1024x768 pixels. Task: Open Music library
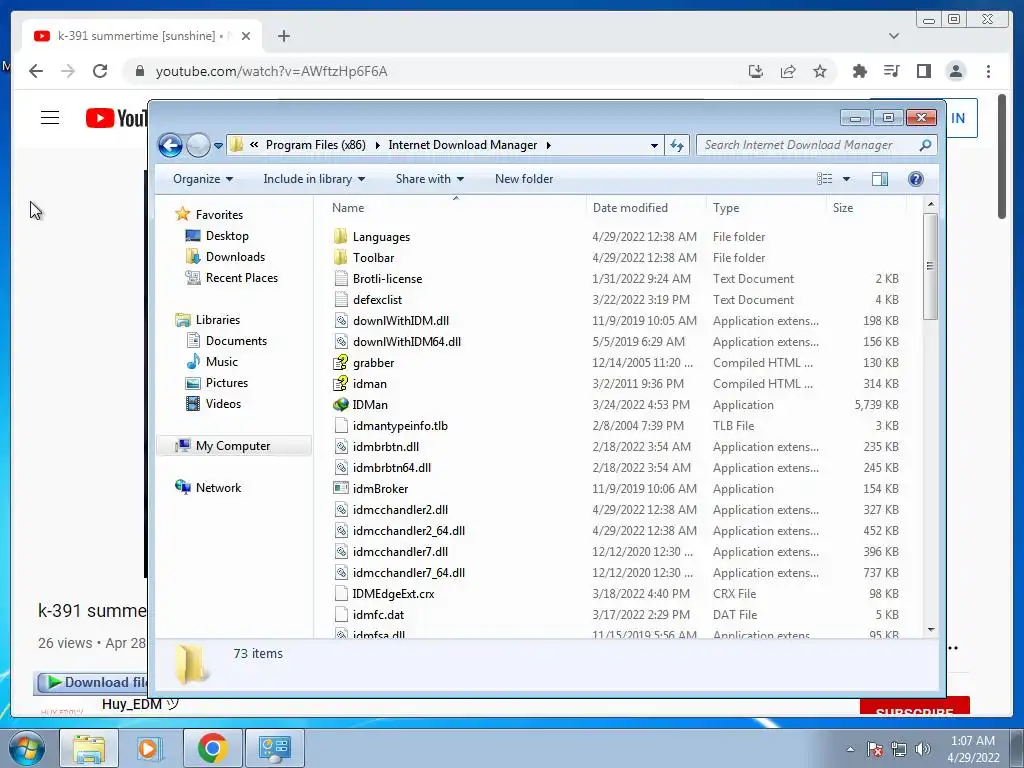221,362
